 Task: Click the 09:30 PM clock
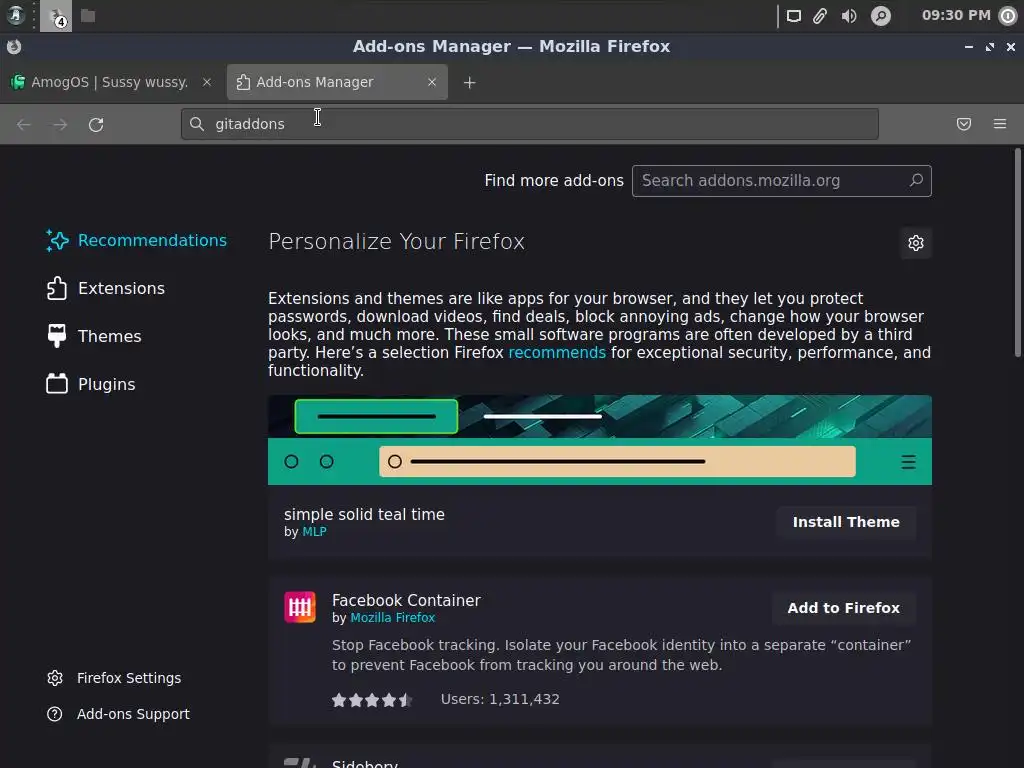pyautogui.click(x=956, y=15)
